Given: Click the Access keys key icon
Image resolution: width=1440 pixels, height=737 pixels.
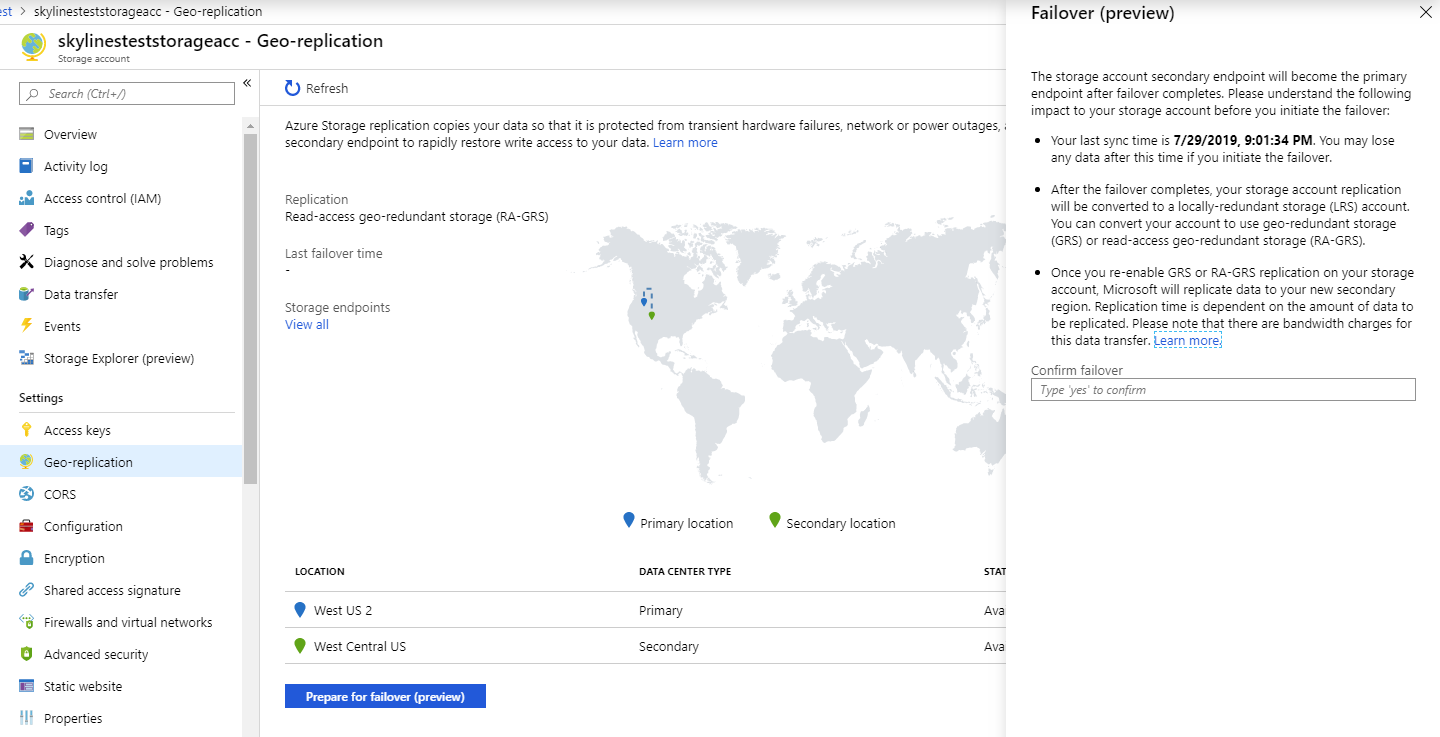Looking at the screenshot, I should [27, 430].
